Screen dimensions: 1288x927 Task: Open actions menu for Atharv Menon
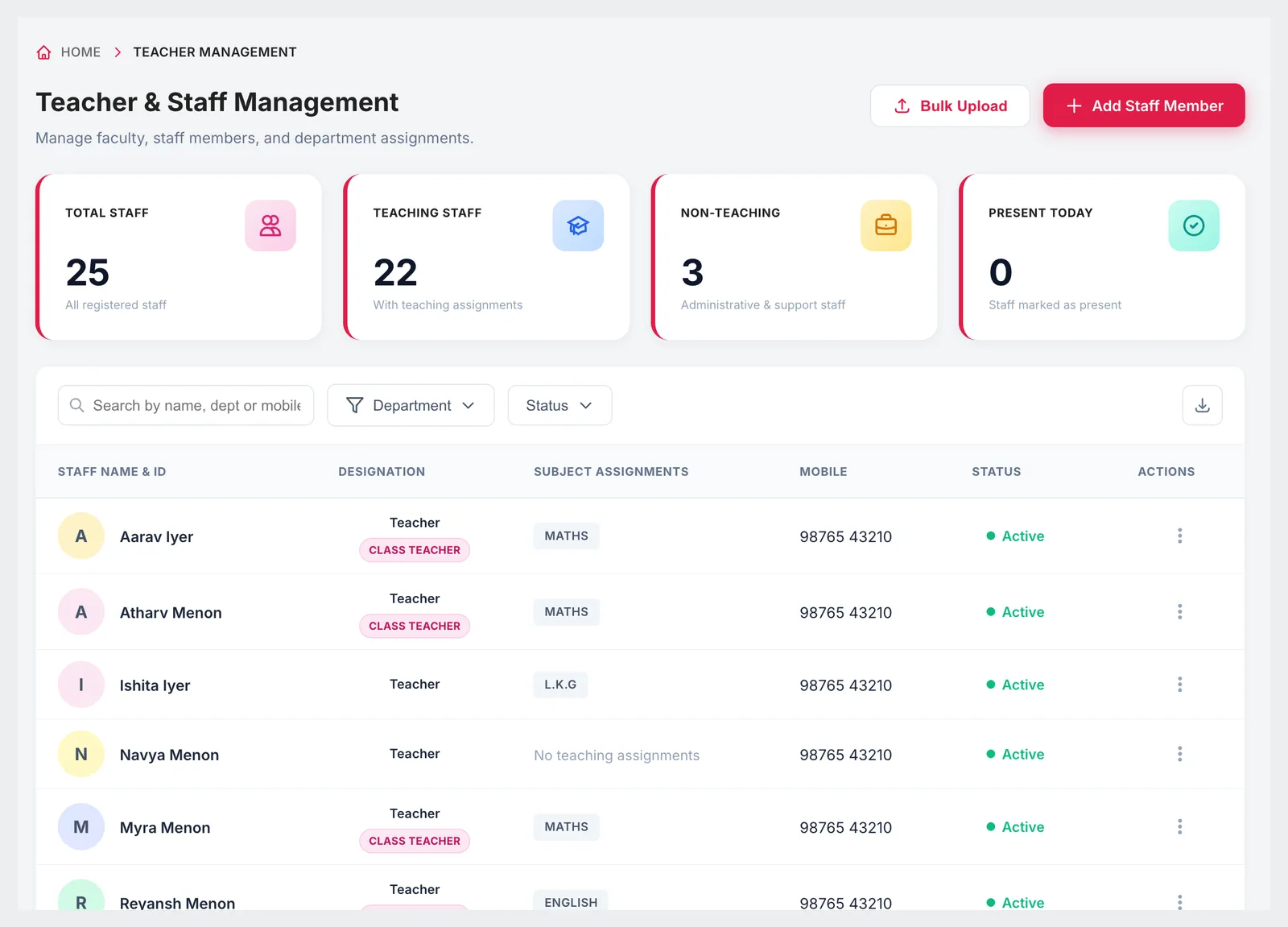[x=1180, y=612]
